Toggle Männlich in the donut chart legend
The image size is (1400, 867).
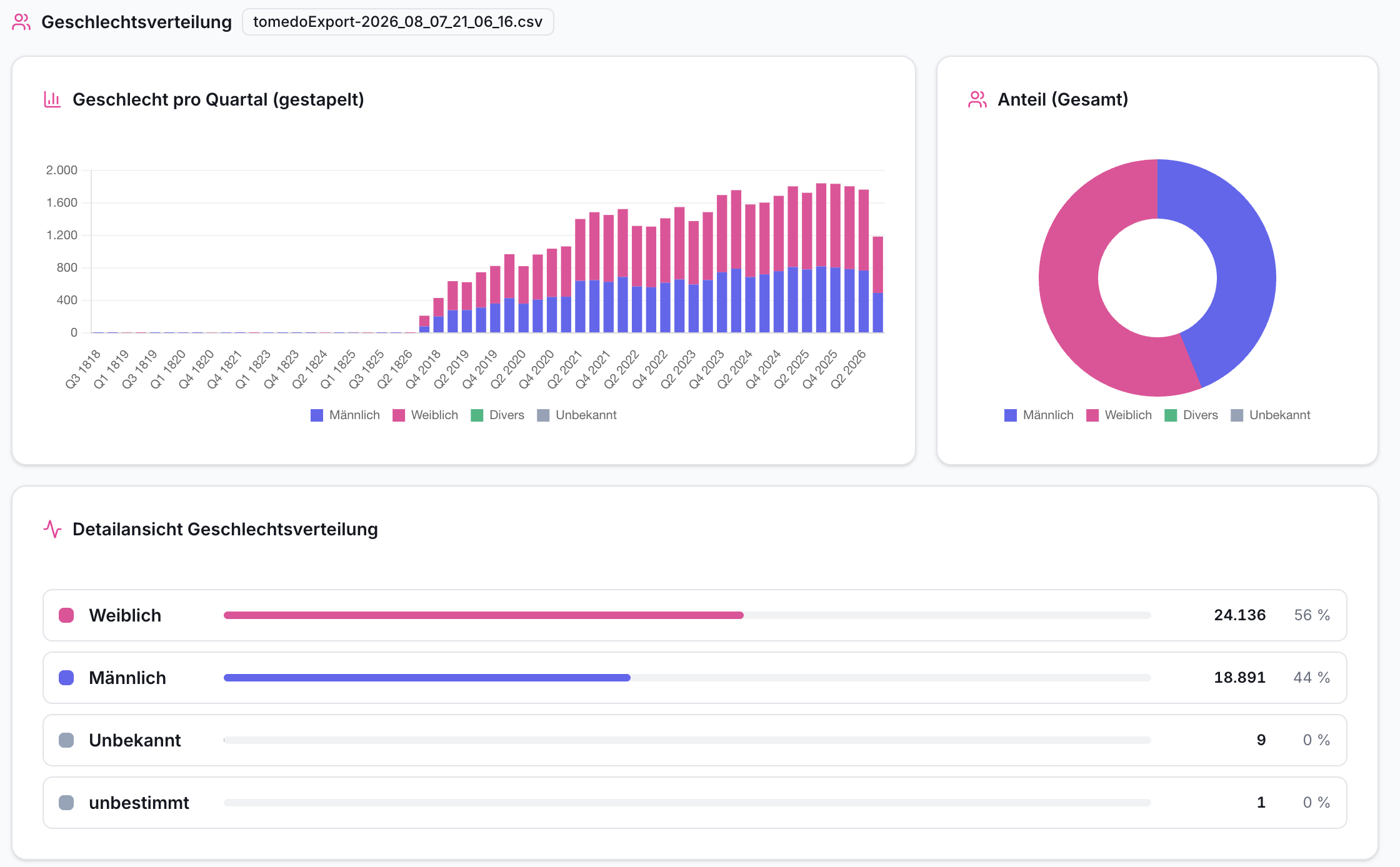tap(1039, 415)
